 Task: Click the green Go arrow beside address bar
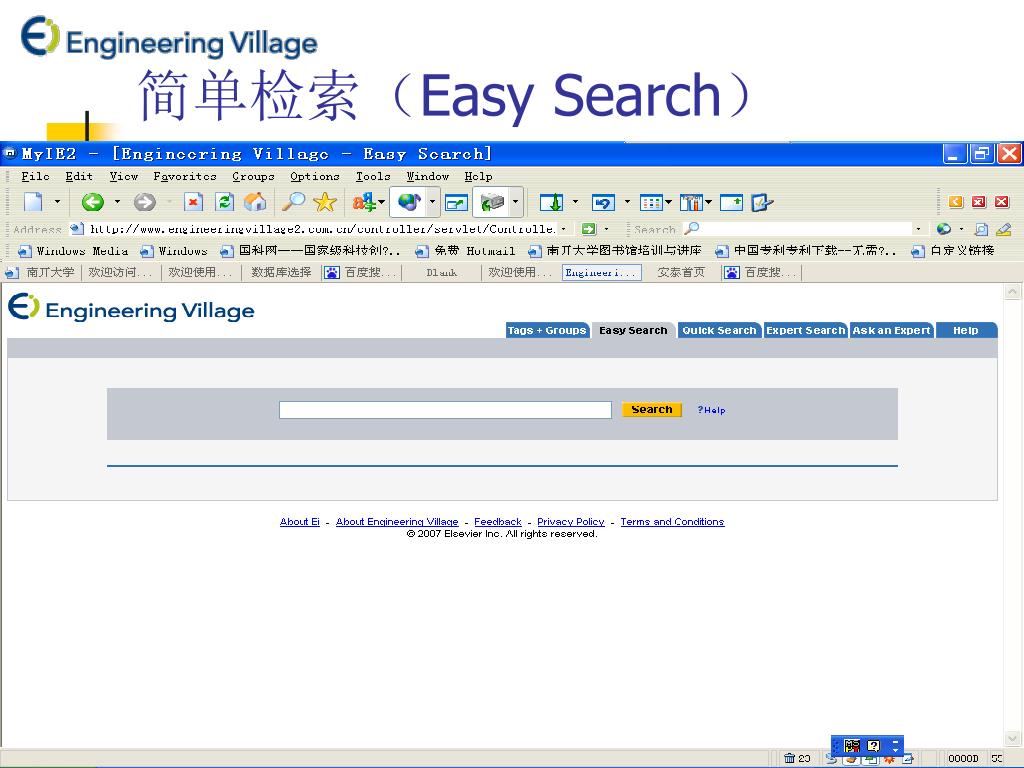(589, 229)
